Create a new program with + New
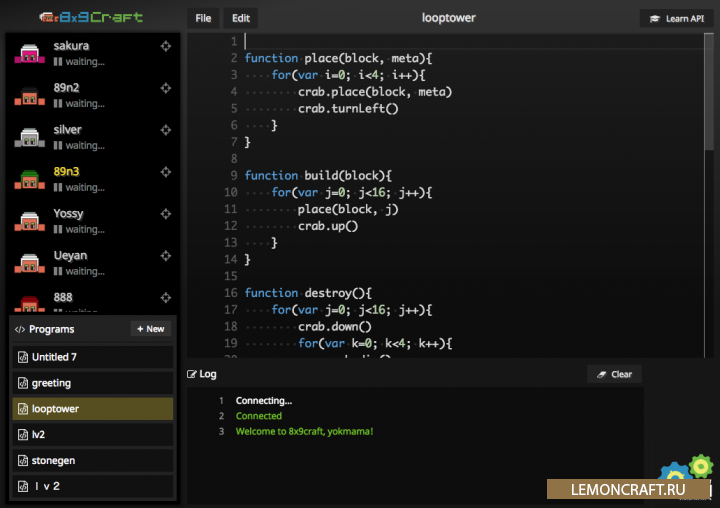The image size is (720, 508). click(150, 329)
